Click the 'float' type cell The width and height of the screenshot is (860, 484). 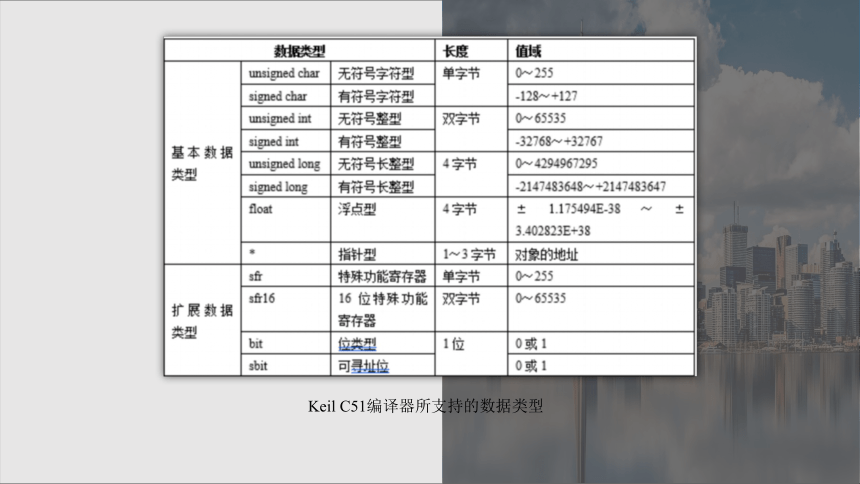coord(286,220)
